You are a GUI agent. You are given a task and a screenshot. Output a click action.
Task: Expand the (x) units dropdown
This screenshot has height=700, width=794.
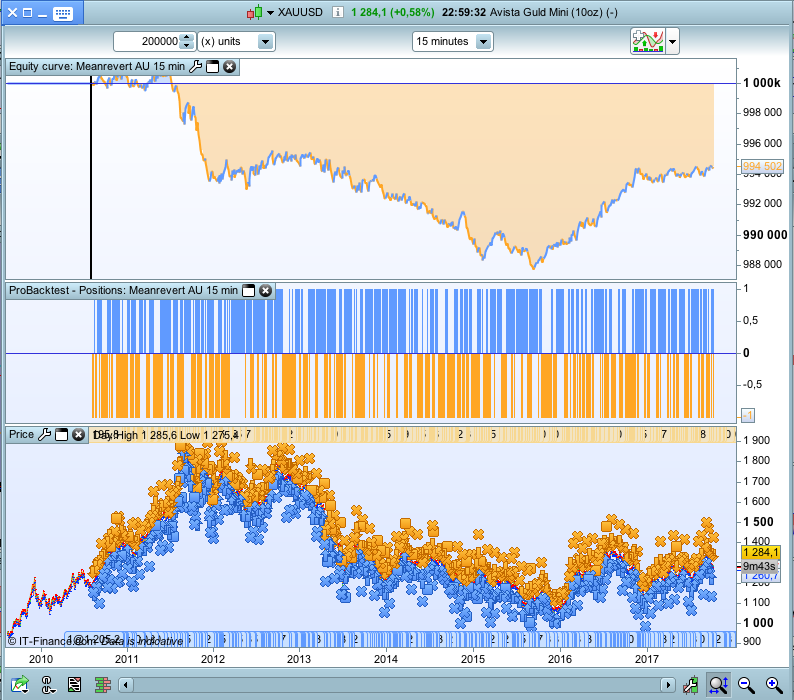point(265,42)
